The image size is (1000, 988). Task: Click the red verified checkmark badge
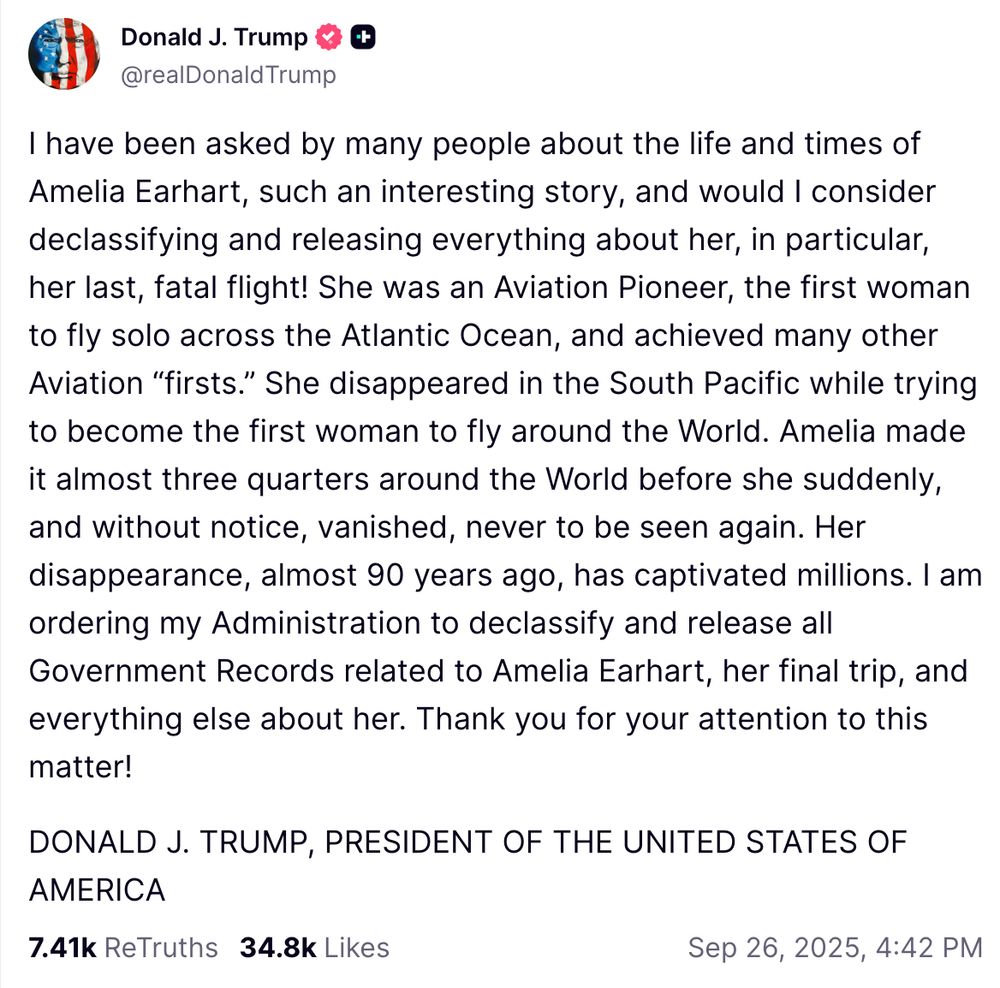(x=330, y=38)
